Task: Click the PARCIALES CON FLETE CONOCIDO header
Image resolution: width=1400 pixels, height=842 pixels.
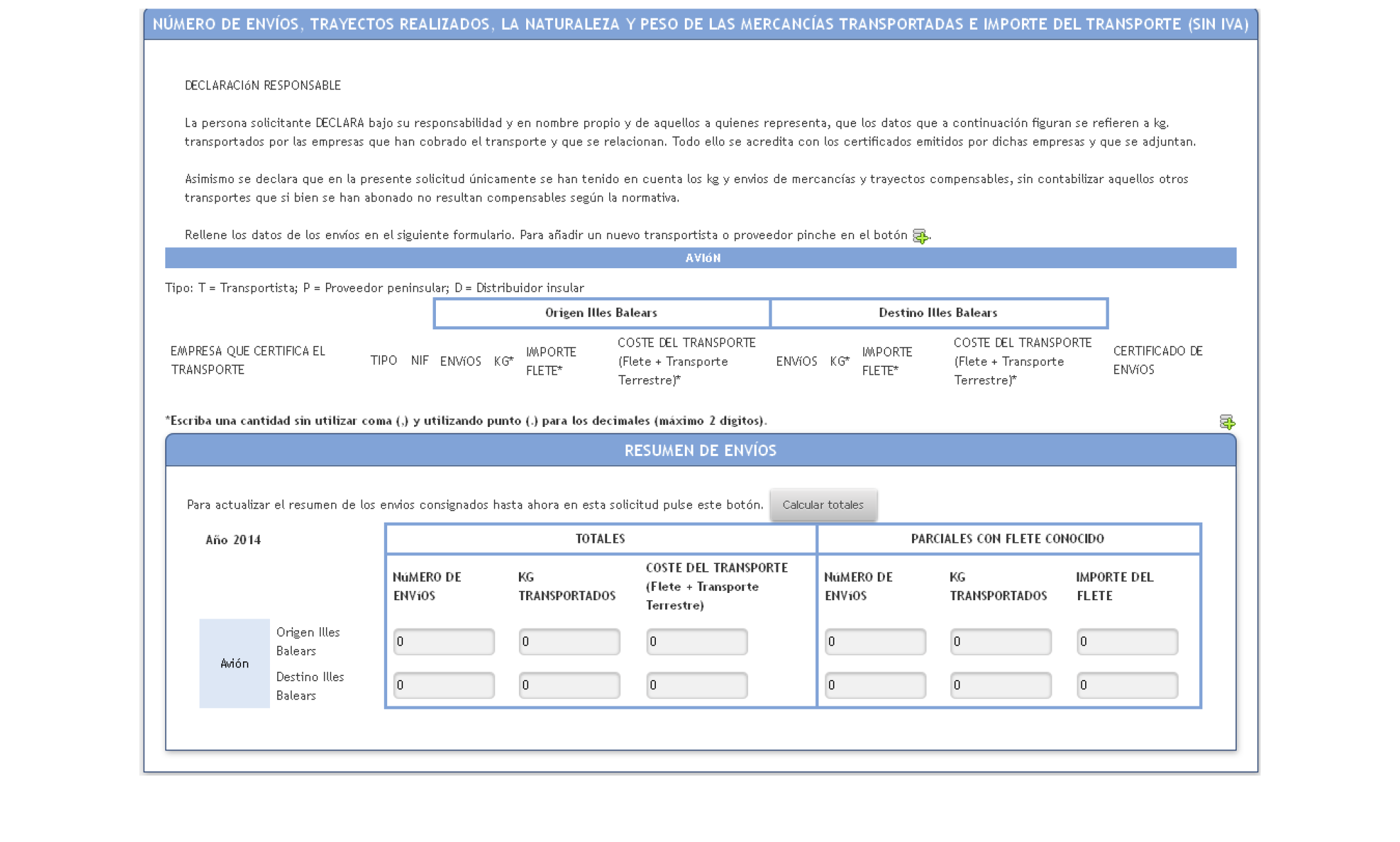Action: tap(1008, 539)
